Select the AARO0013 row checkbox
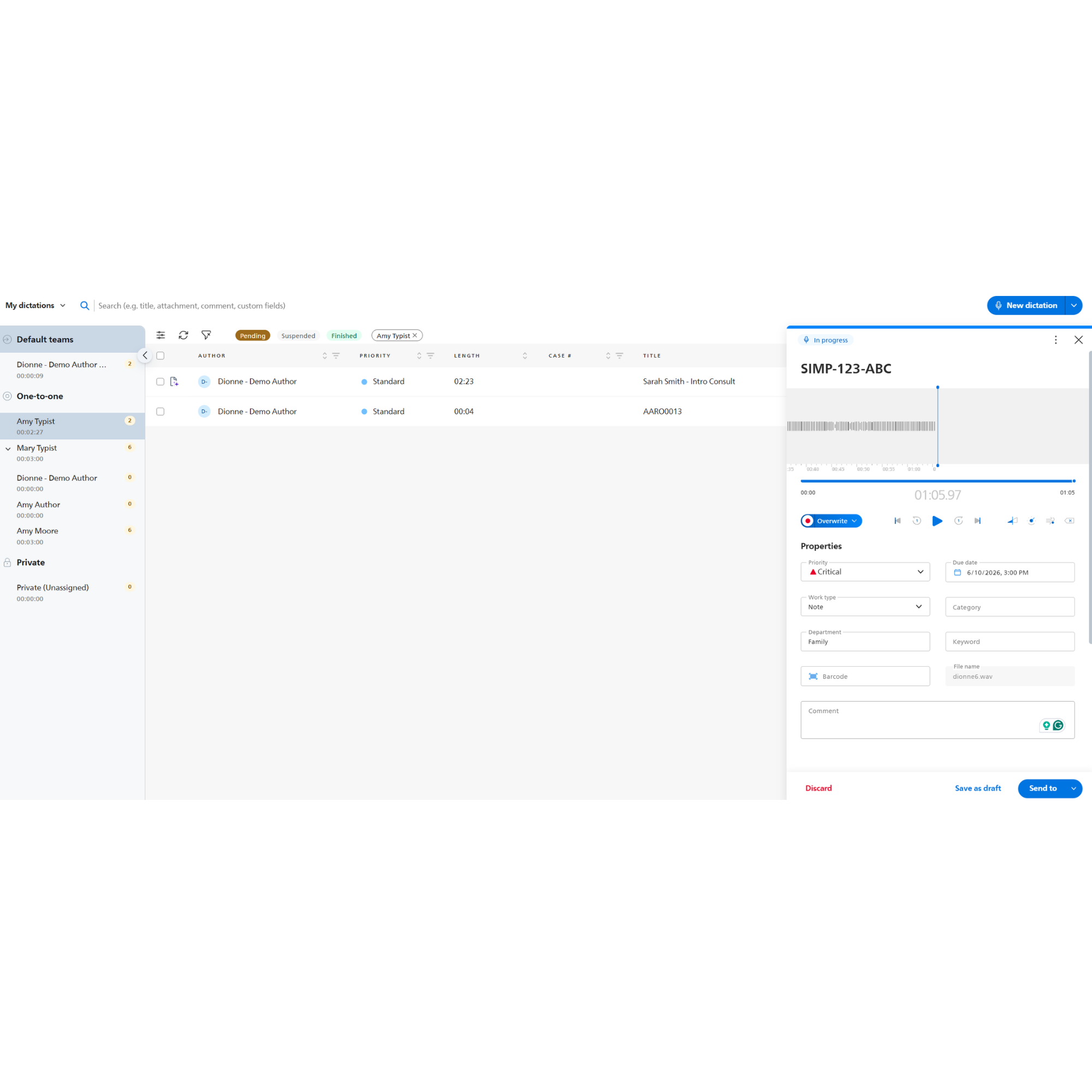Viewport: 1092px width, 1092px height. pos(161,412)
